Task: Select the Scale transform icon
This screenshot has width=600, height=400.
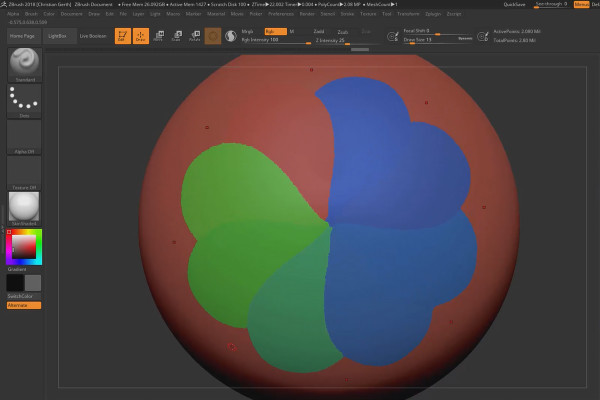Action: click(176, 36)
